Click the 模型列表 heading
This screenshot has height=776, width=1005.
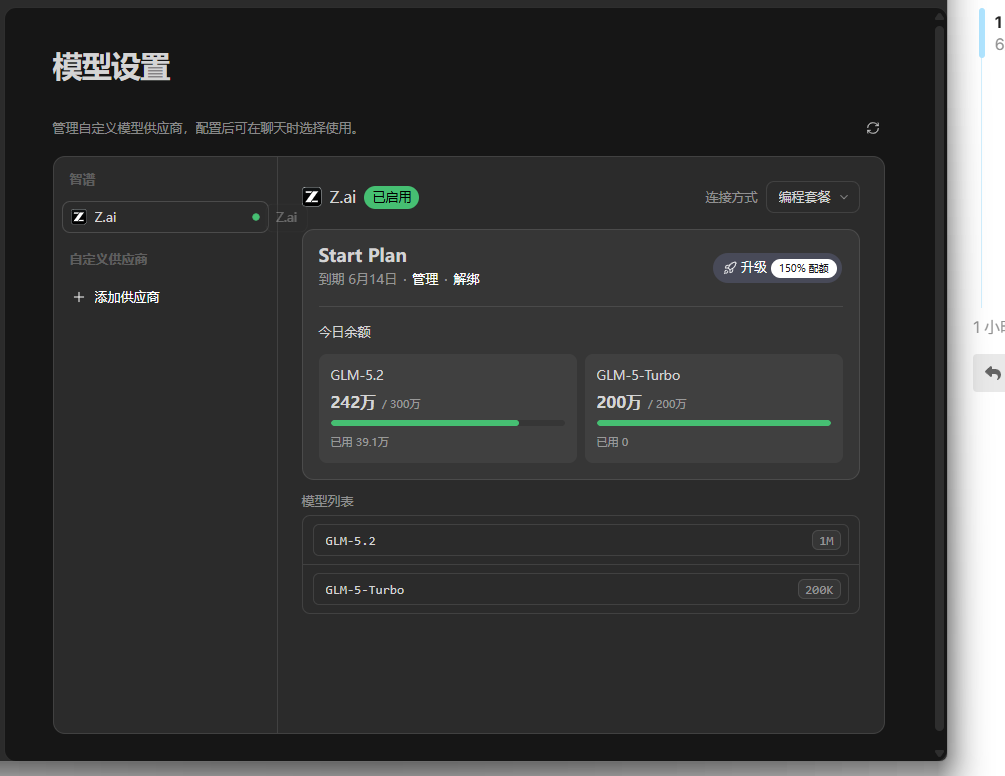(328, 501)
